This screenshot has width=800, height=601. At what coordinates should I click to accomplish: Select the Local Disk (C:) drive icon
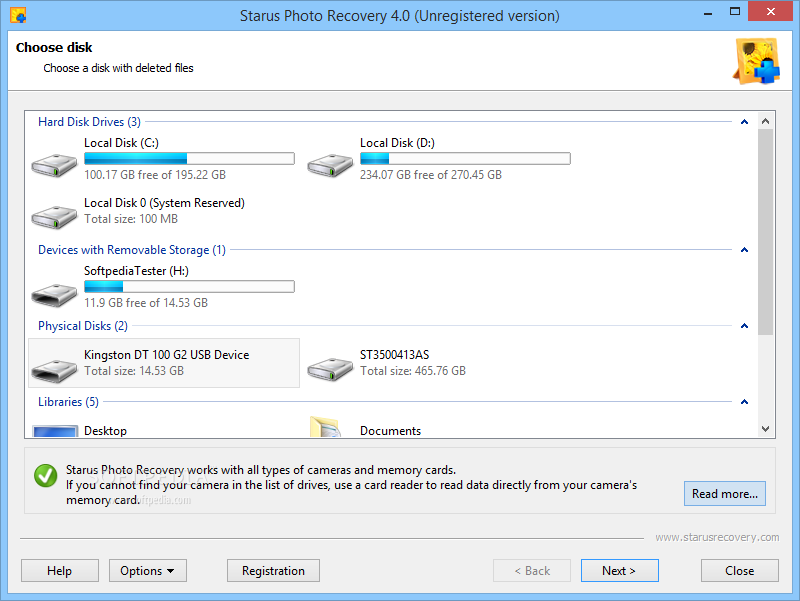[x=54, y=165]
